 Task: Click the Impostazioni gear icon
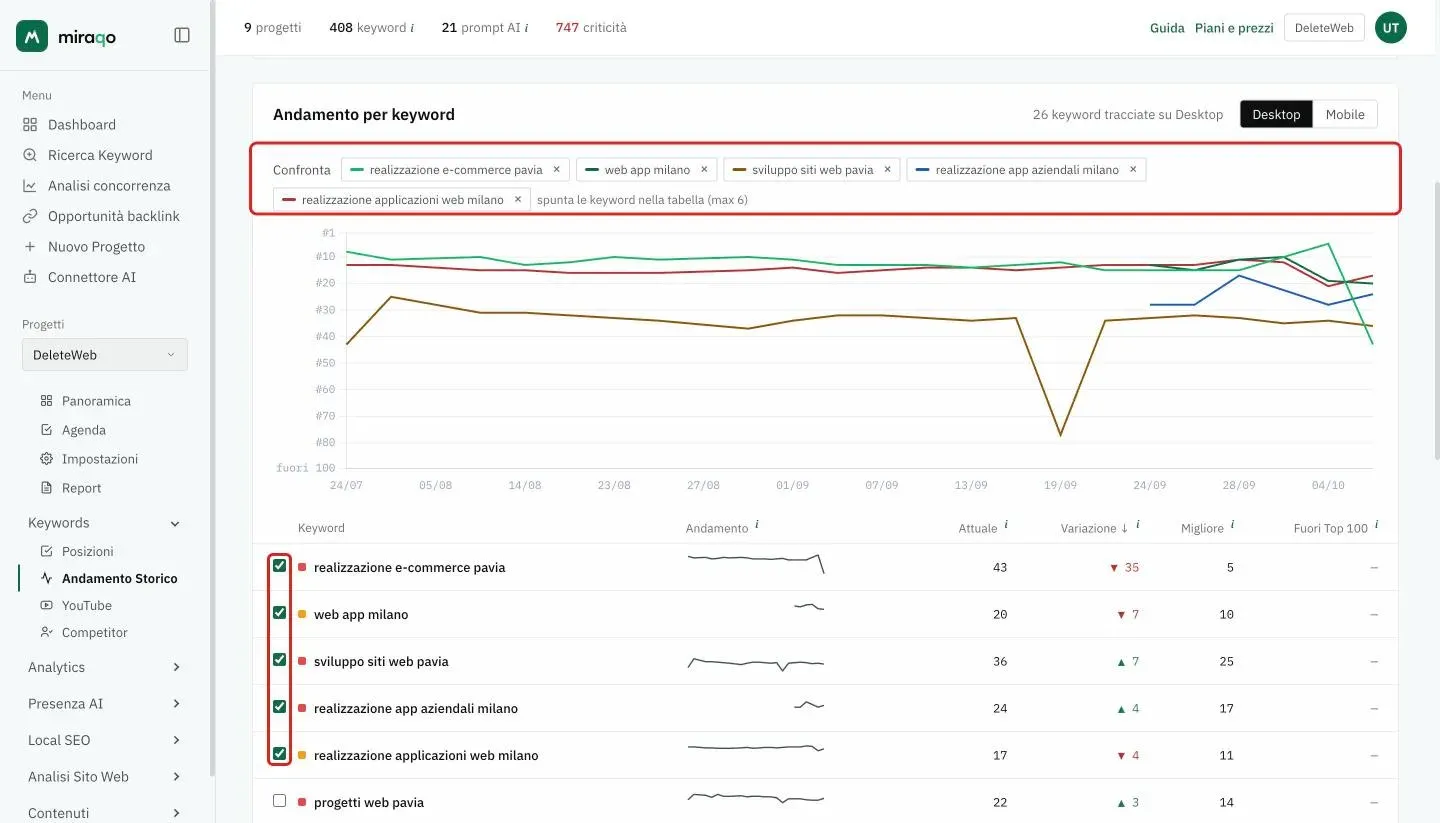46,459
